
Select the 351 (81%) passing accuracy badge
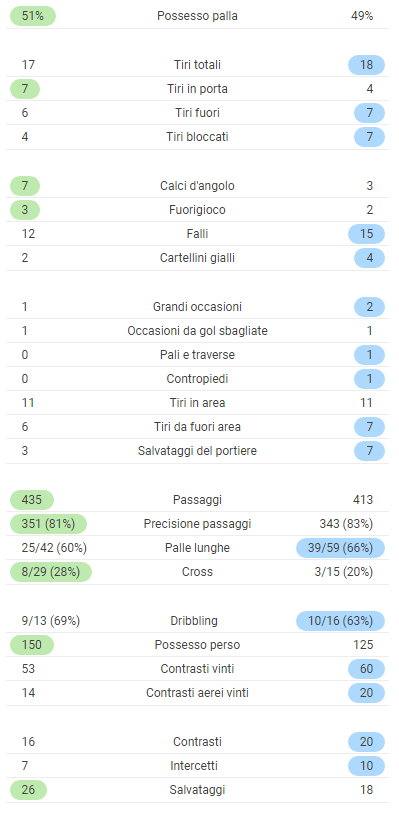(x=49, y=524)
